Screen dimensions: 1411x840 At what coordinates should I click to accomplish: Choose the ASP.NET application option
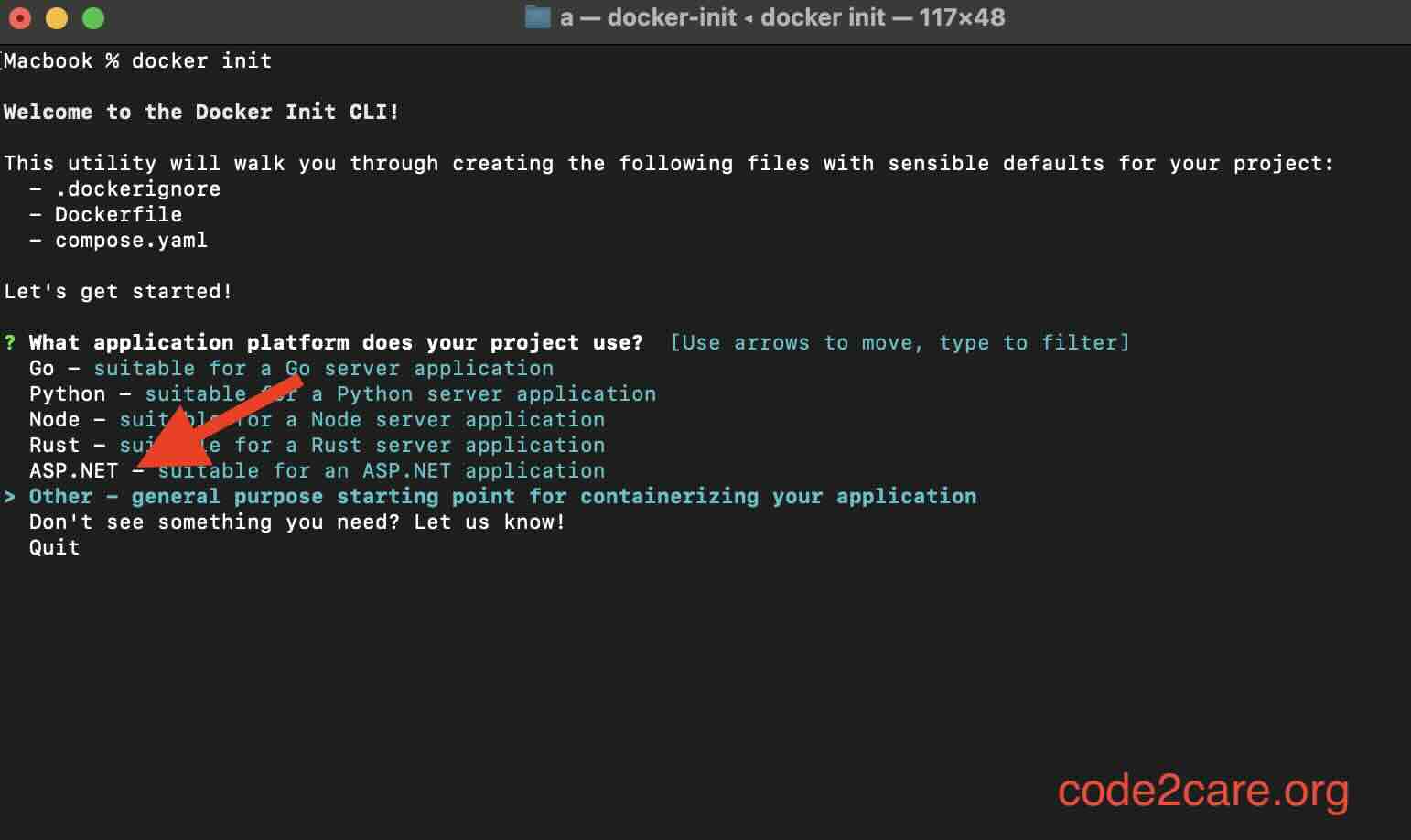[317, 471]
